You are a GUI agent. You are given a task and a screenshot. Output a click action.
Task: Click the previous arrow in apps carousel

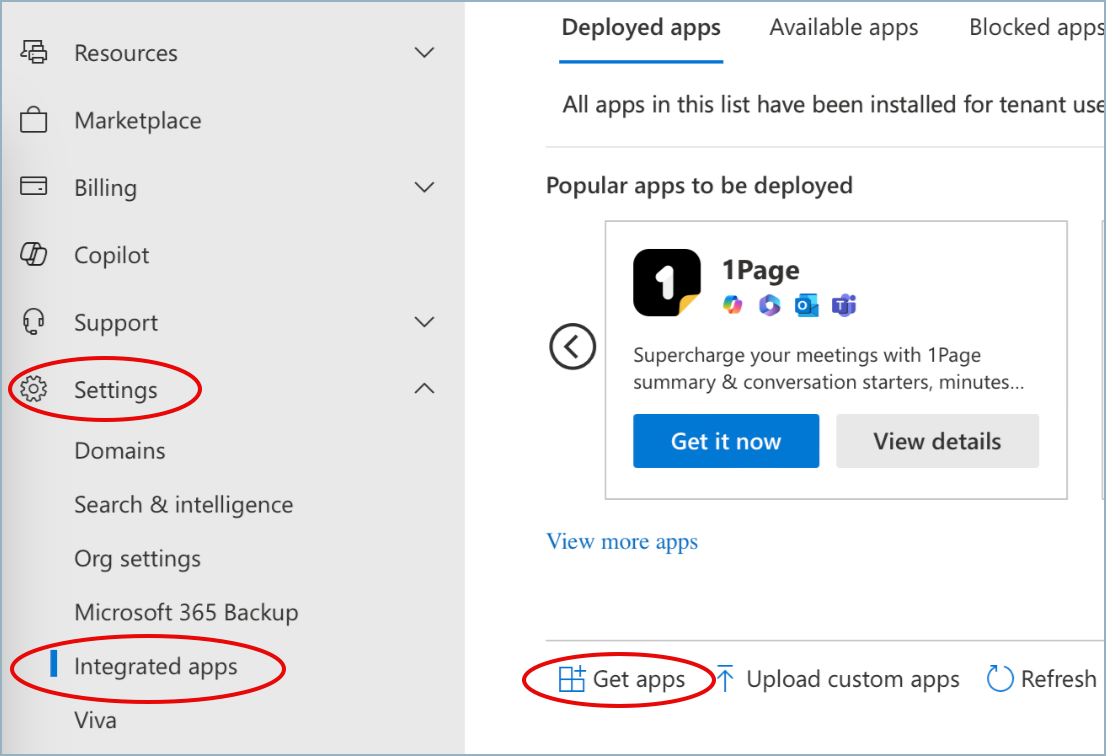coord(572,347)
